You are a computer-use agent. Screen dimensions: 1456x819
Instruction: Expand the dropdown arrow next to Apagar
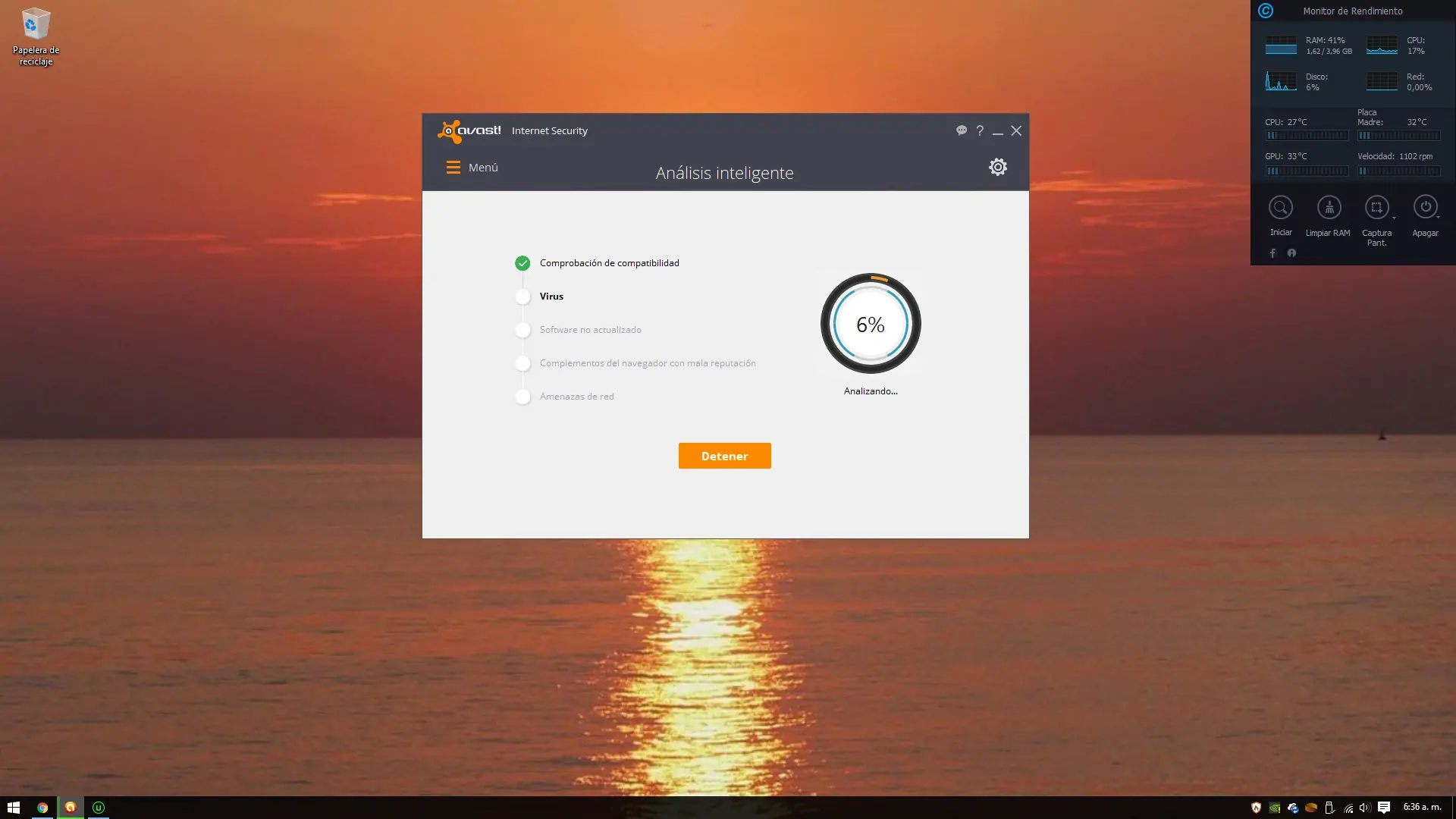[x=1438, y=218]
